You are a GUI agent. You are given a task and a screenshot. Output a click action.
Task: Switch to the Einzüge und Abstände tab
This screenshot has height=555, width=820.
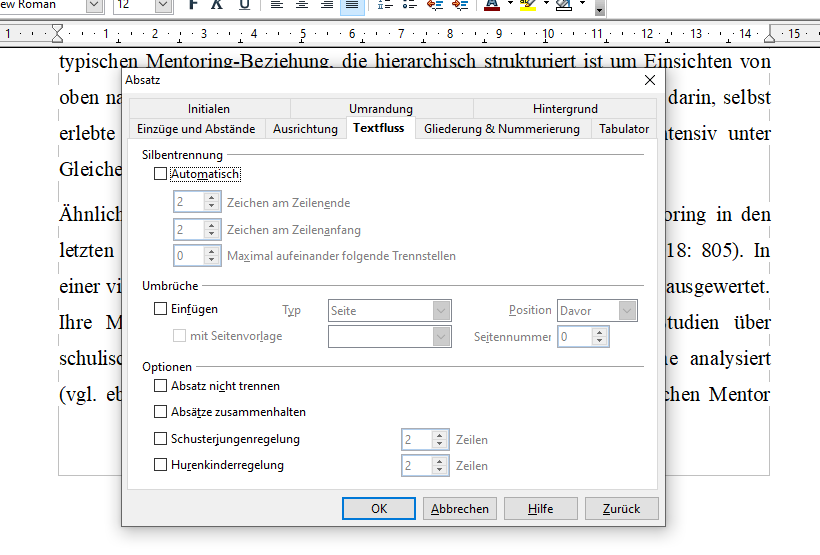196,129
